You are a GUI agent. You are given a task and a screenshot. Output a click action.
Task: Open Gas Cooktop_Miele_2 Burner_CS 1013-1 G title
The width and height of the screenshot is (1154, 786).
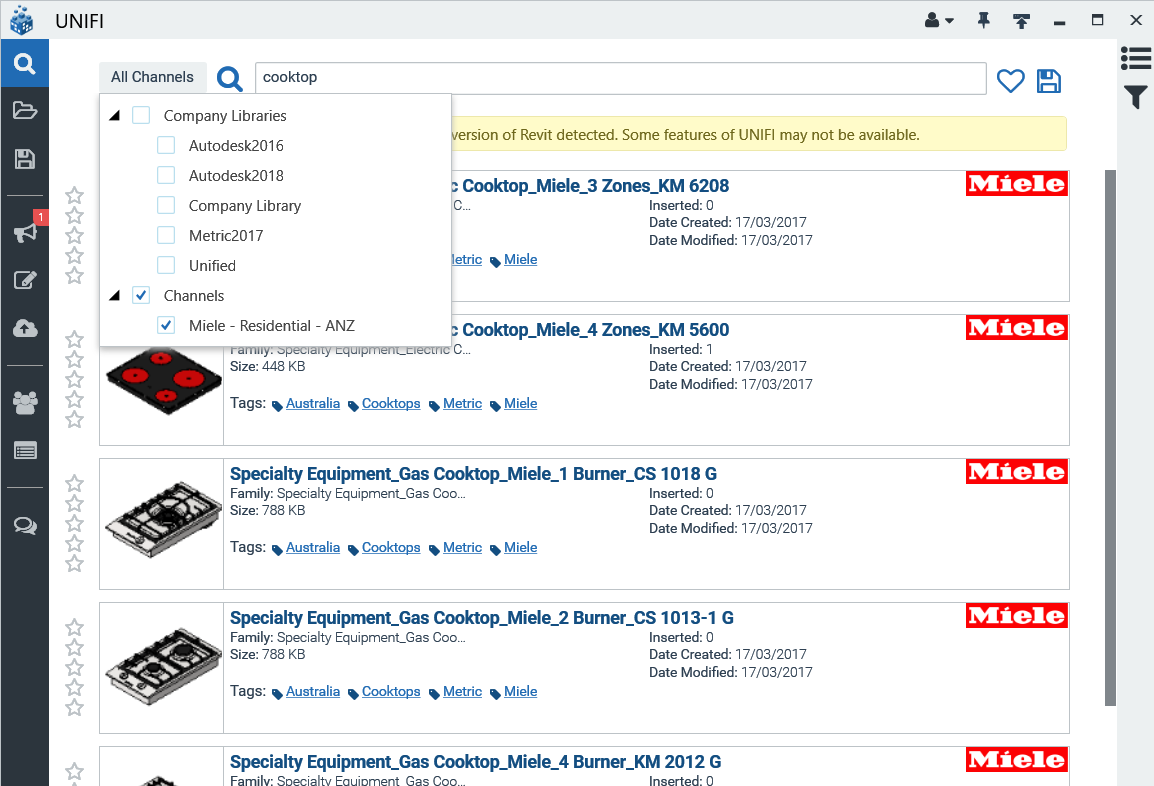(482, 618)
